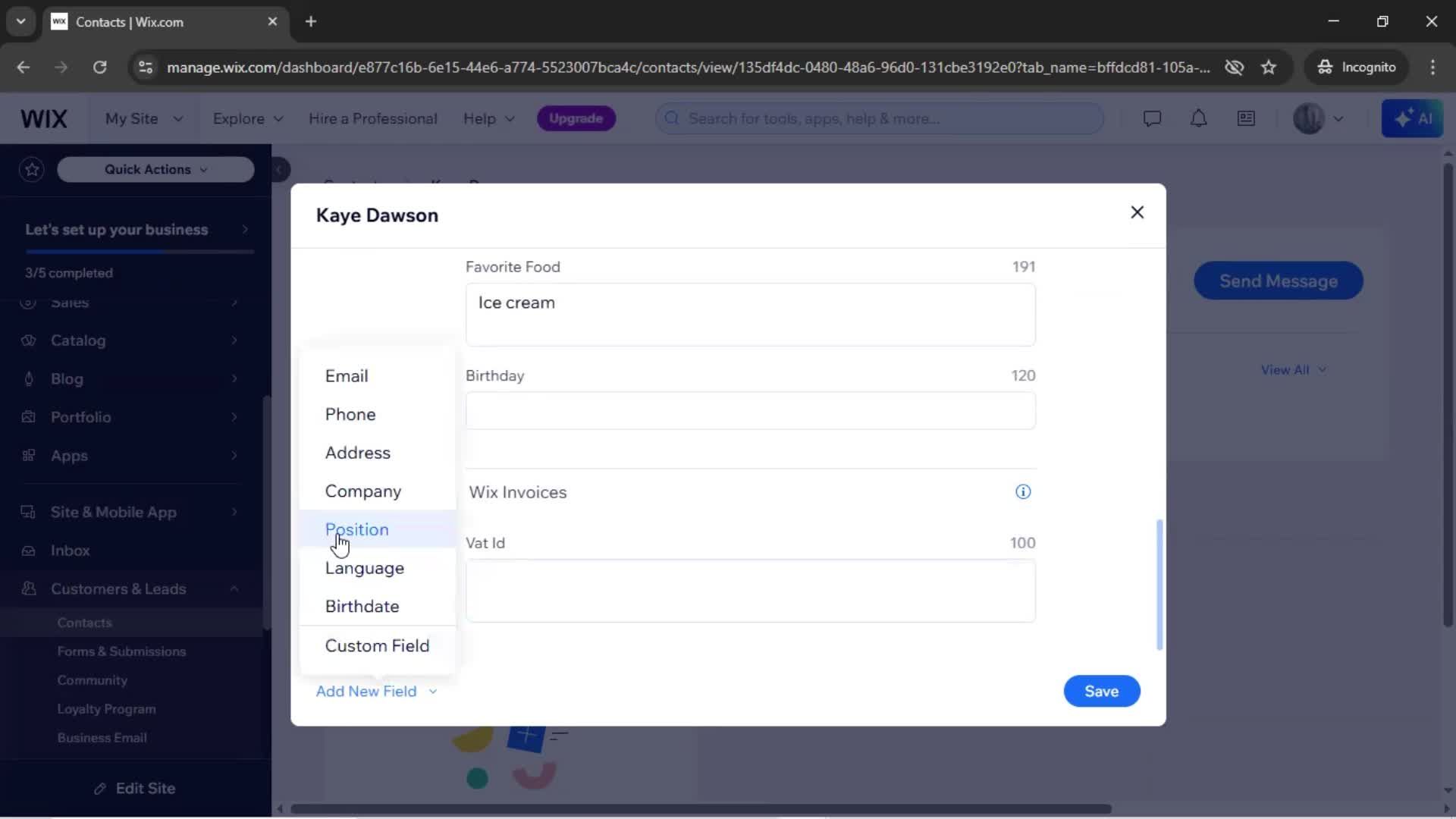
Task: Click the Customers & Leads icon
Action: (x=29, y=589)
